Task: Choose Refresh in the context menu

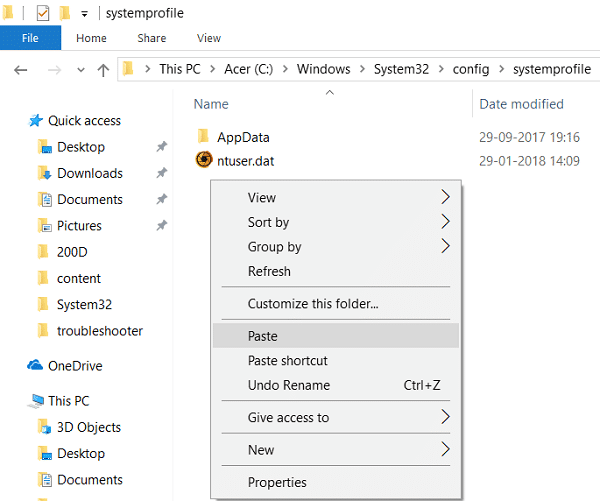Action: point(269,271)
